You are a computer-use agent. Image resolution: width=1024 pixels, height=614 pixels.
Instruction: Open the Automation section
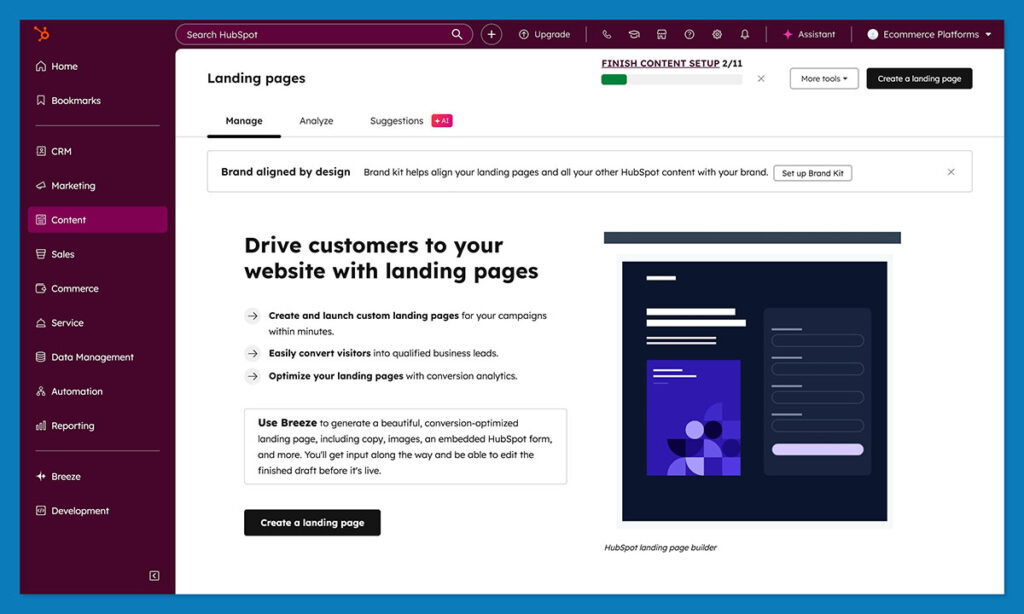(x=75, y=391)
